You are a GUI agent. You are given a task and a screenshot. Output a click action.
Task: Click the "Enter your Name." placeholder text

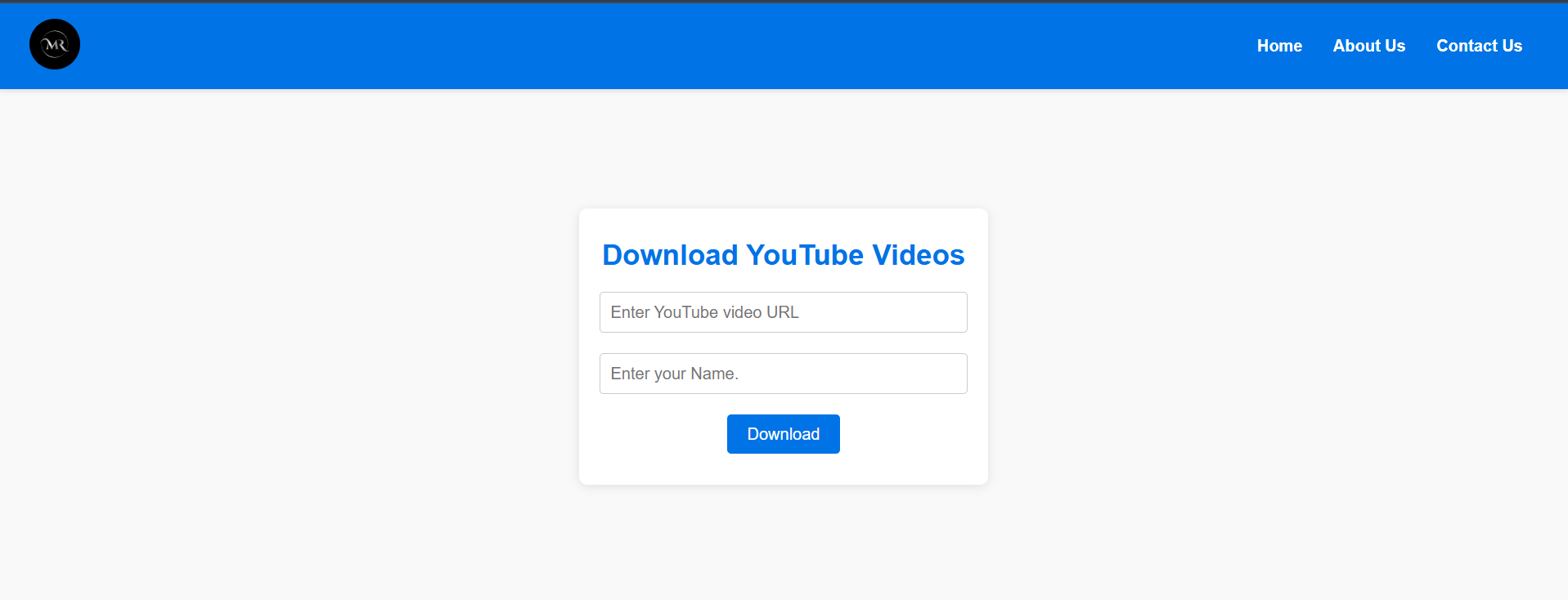click(x=674, y=374)
